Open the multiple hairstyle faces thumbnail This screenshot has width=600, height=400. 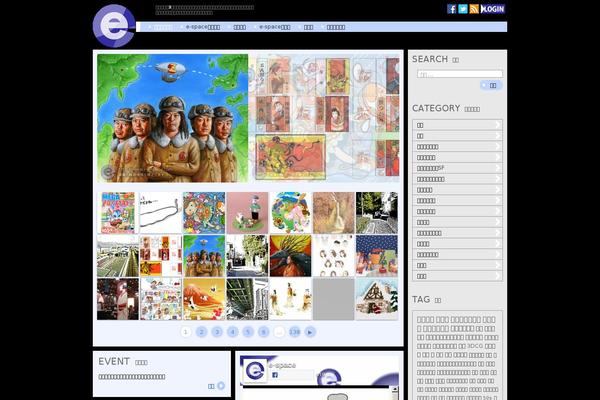point(334,256)
